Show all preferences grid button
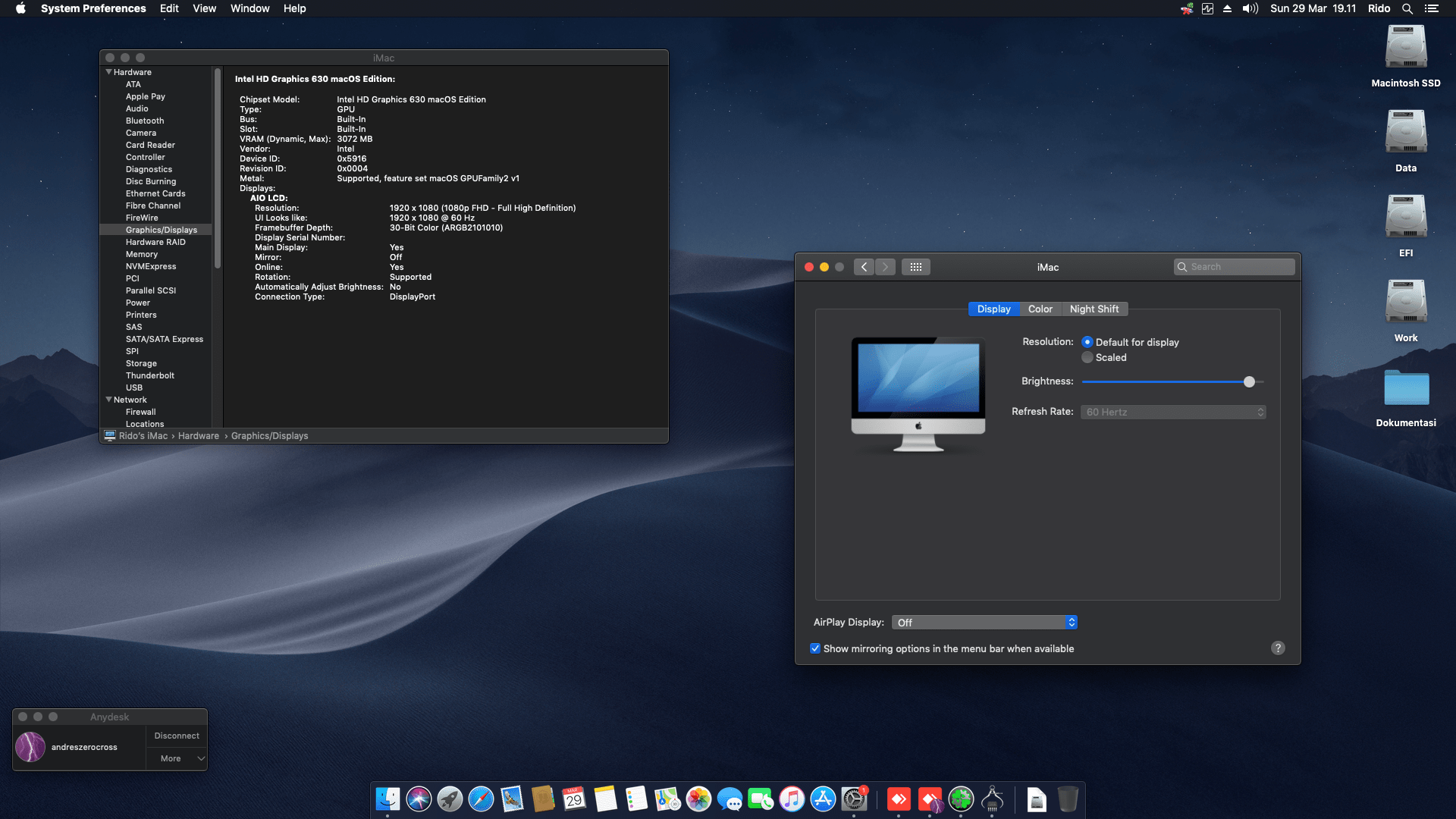The width and height of the screenshot is (1456, 819). tap(916, 267)
